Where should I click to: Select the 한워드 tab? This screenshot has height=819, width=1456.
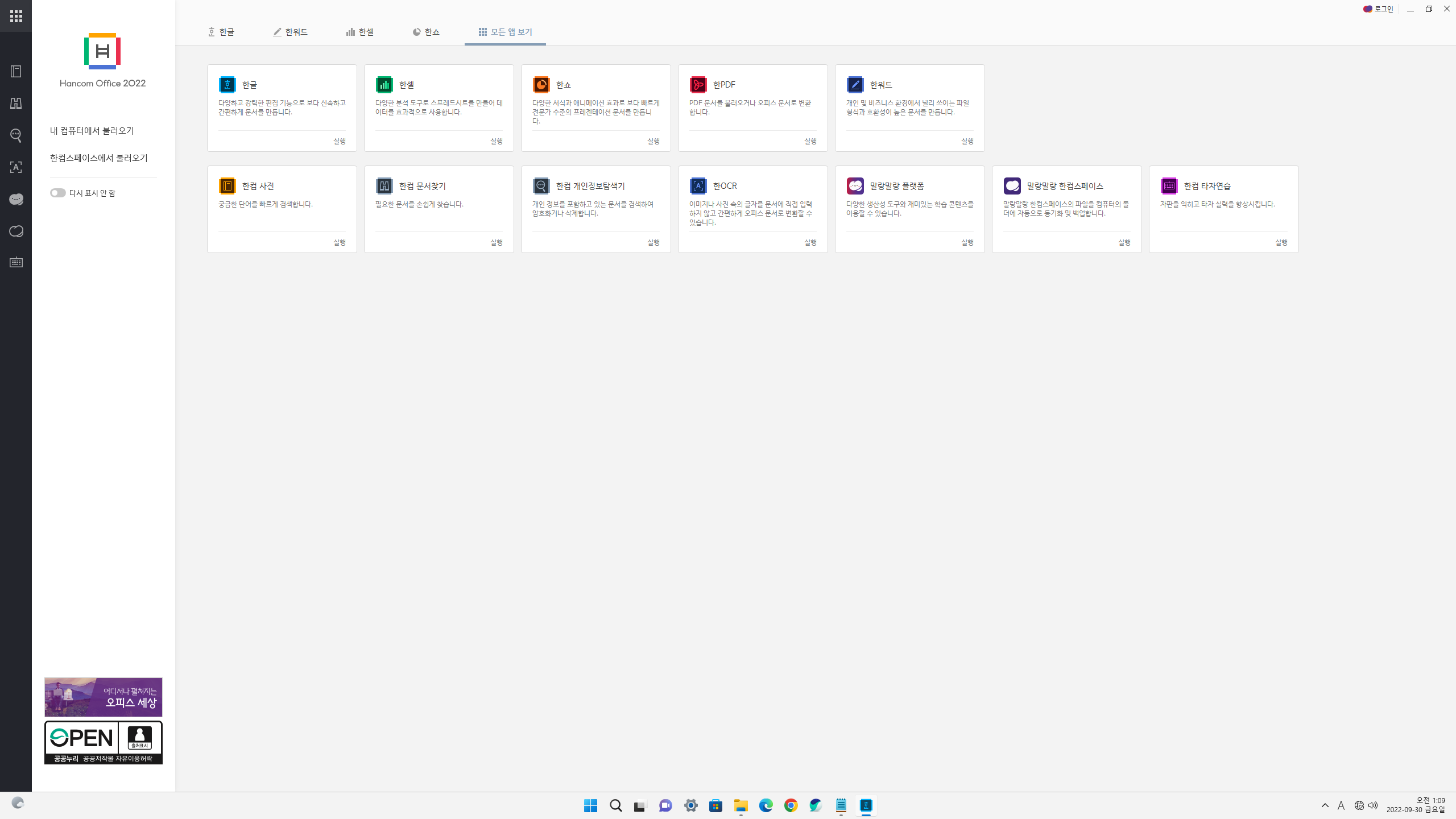point(291,32)
